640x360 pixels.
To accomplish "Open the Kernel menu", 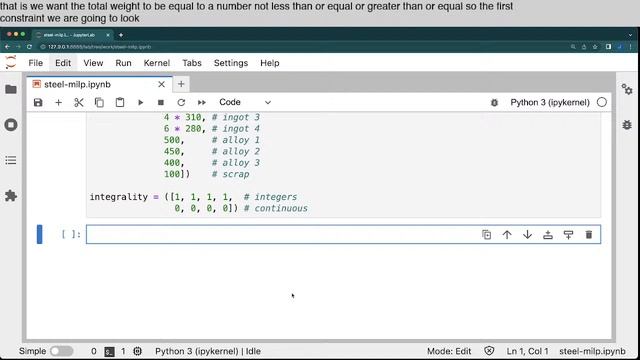I will tap(157, 63).
